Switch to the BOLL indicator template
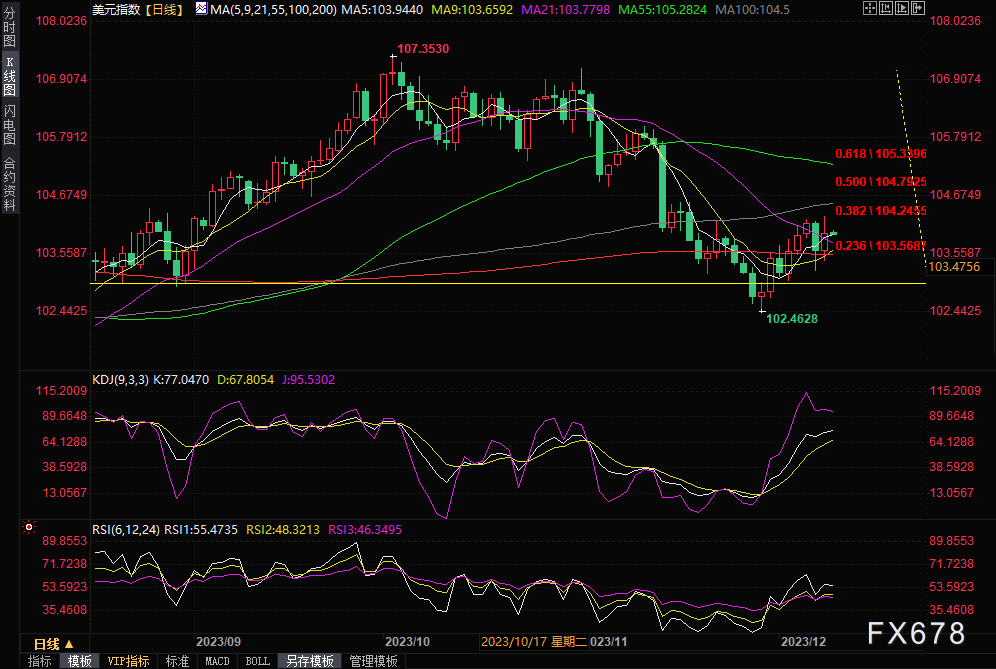Image resolution: width=996 pixels, height=669 pixels. click(x=257, y=661)
